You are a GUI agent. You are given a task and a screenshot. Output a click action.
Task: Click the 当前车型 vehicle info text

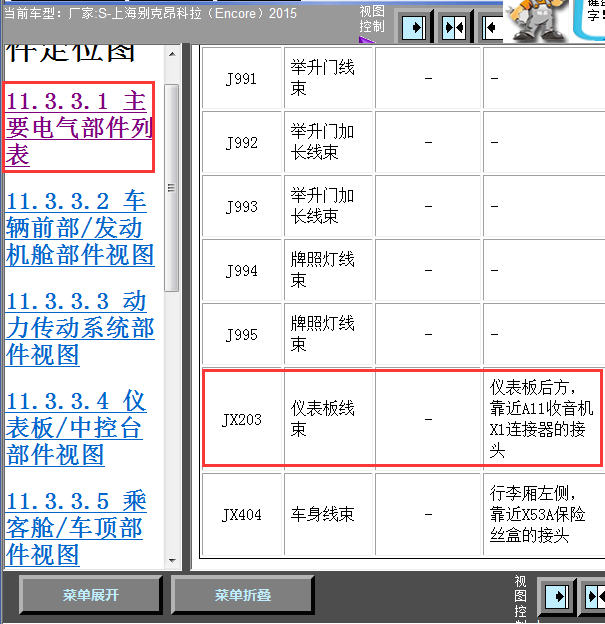tap(150, 13)
